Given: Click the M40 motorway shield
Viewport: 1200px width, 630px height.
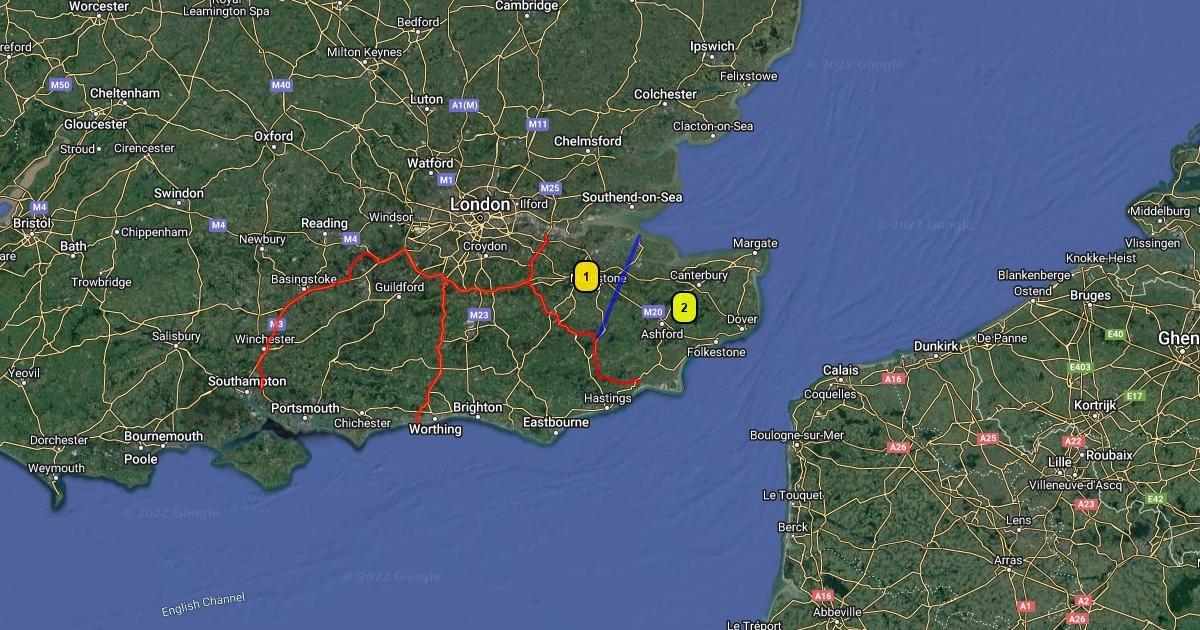Looking at the screenshot, I should point(281,85).
